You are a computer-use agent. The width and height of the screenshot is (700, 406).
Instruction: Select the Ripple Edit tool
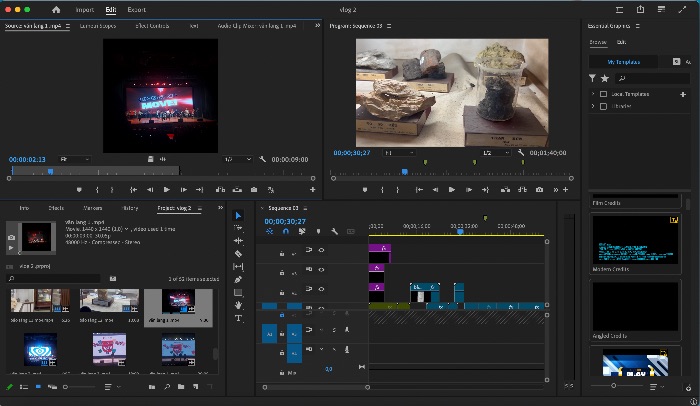238,241
